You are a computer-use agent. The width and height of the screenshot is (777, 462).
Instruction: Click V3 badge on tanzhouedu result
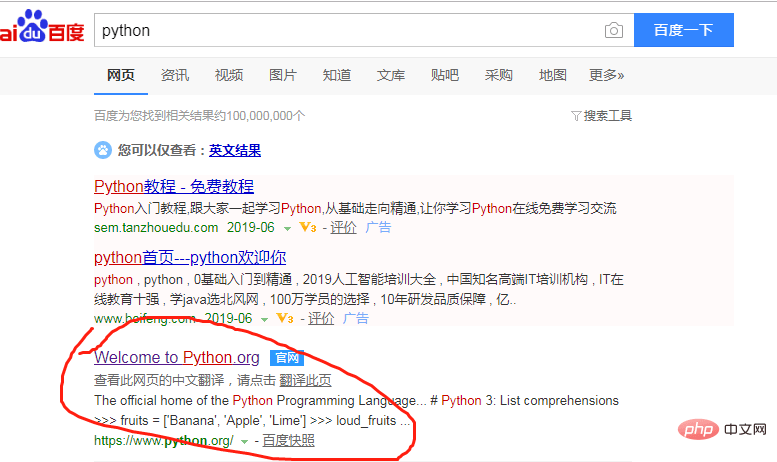pyautogui.click(x=308, y=228)
